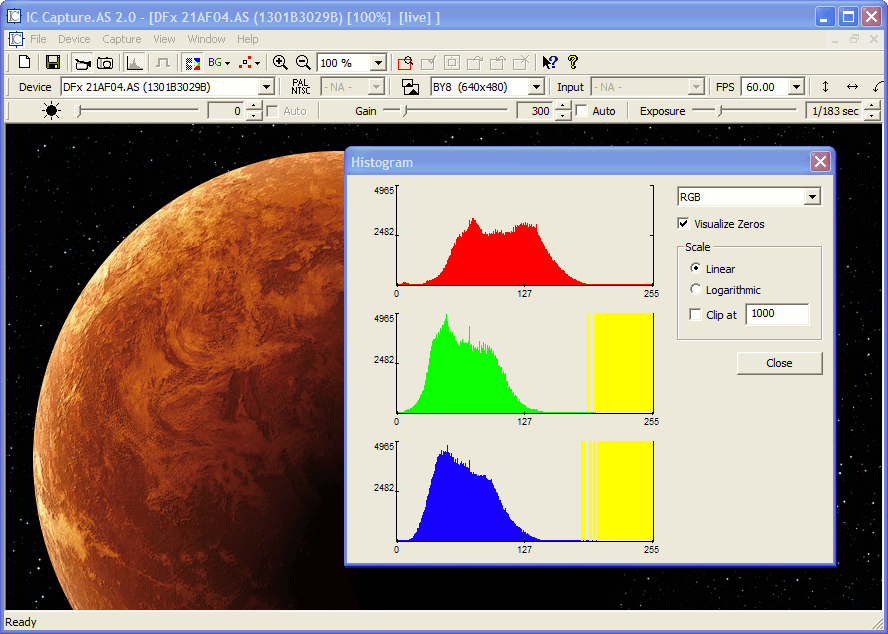Decrease Gain with the down spinner arrow
The height and width of the screenshot is (634, 888).
pyautogui.click(x=562, y=116)
